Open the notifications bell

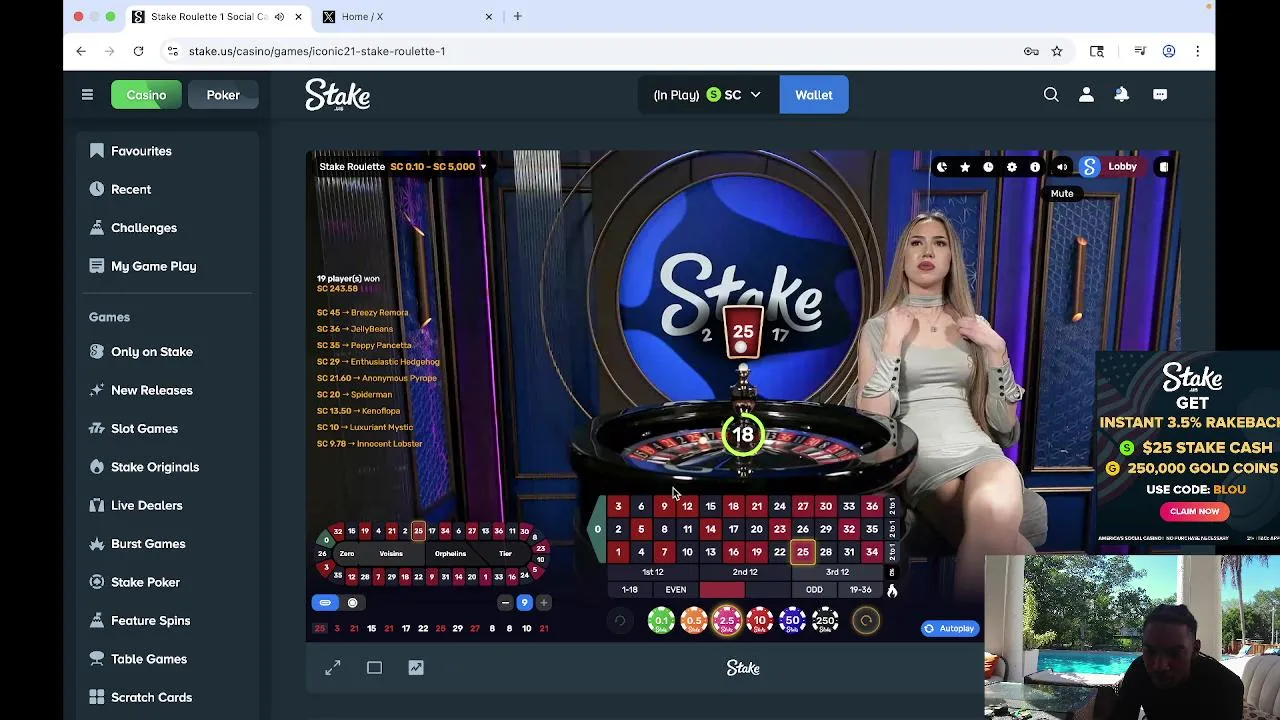(1122, 95)
